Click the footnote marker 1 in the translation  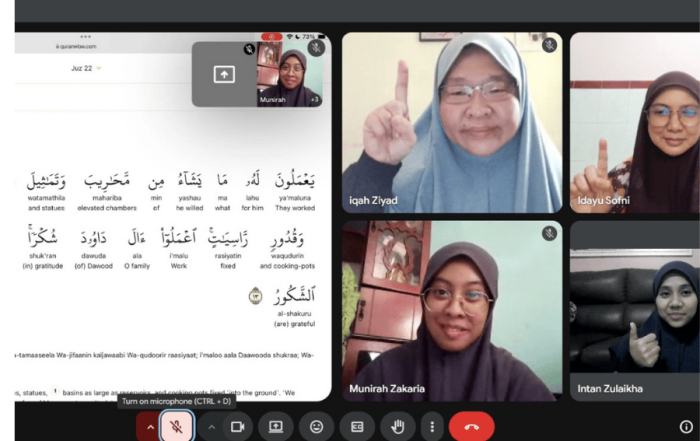(55, 391)
